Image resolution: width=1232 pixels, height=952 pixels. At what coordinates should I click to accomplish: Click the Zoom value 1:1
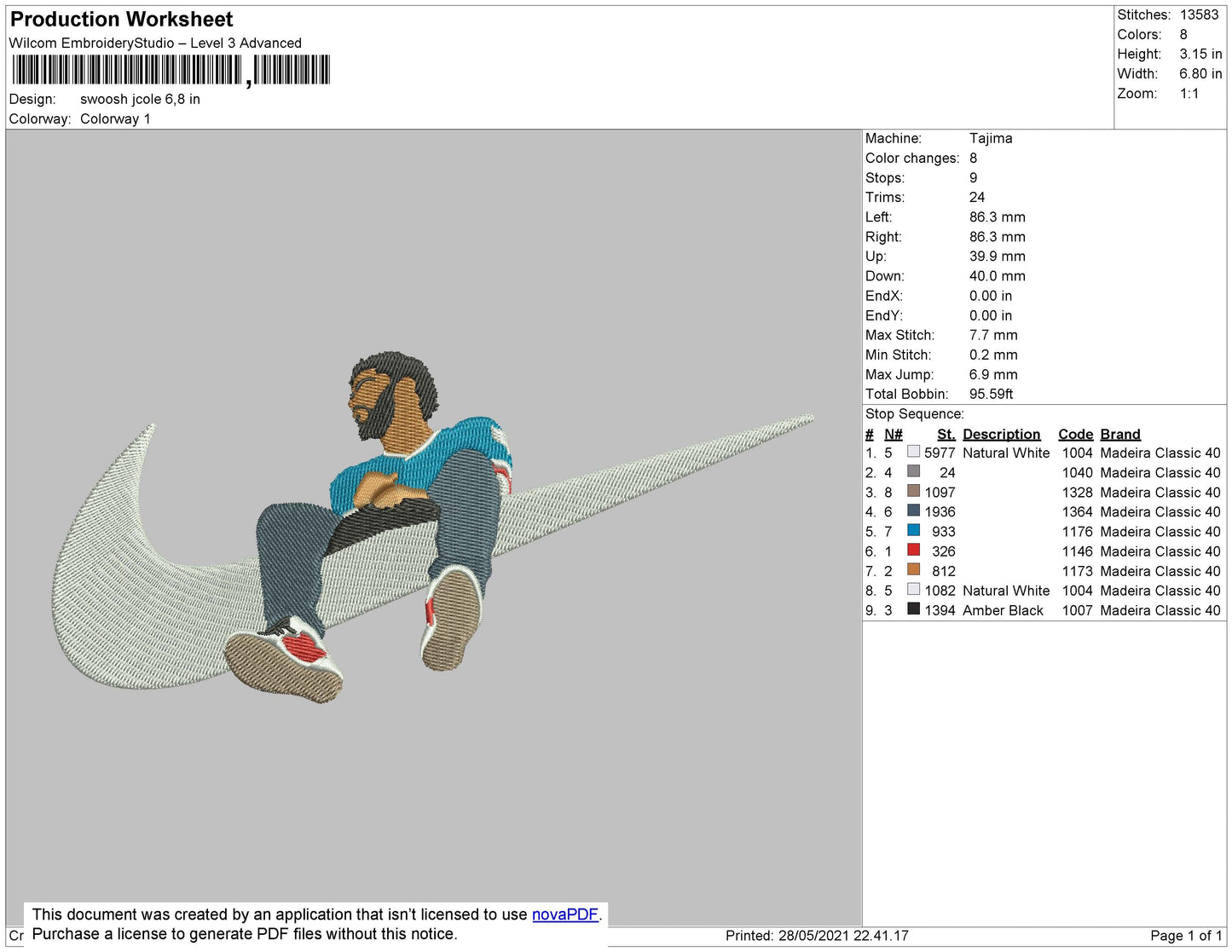(1189, 94)
